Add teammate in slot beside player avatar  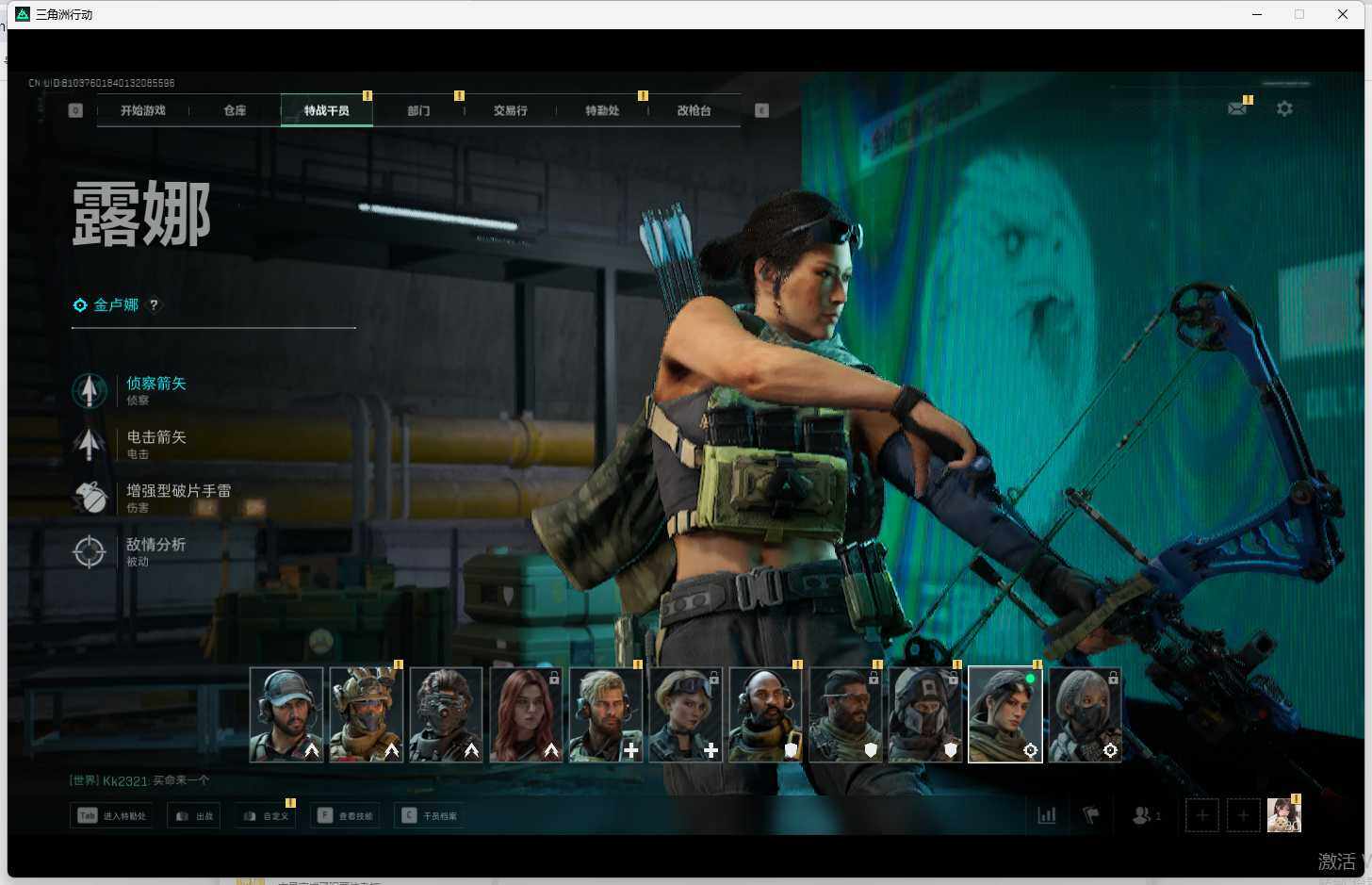[x=1243, y=815]
